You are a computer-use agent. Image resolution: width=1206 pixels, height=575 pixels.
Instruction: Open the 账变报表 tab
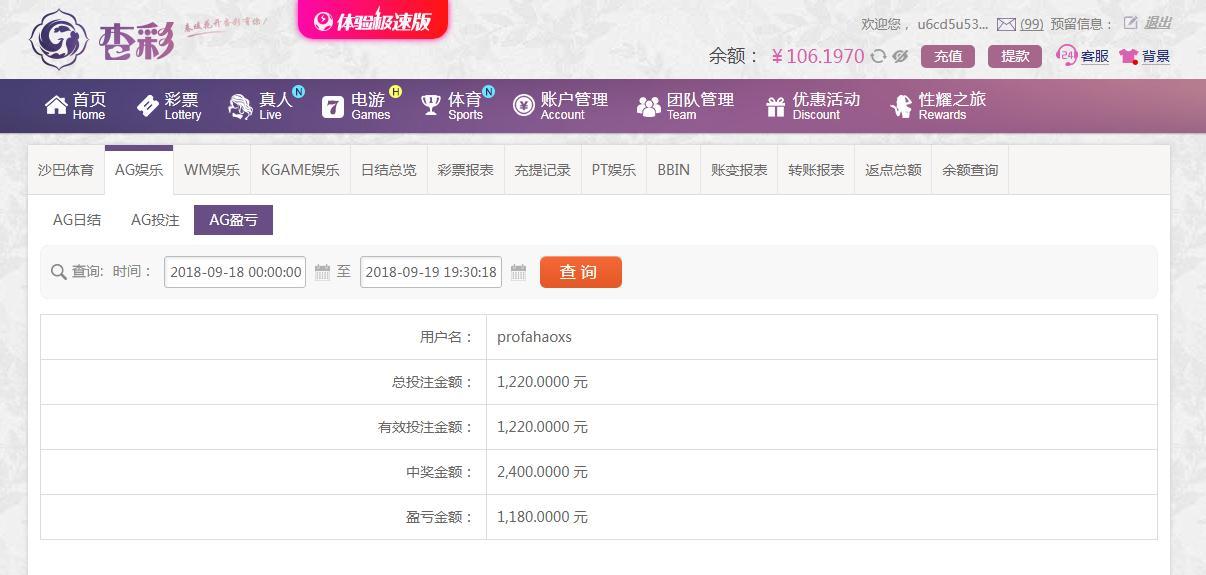point(739,170)
